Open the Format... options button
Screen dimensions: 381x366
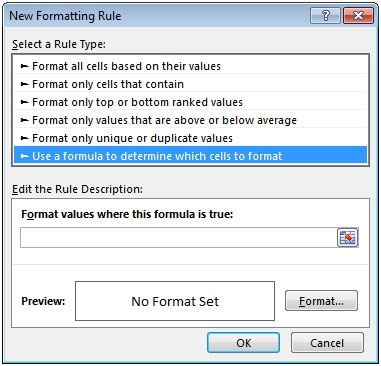321,301
